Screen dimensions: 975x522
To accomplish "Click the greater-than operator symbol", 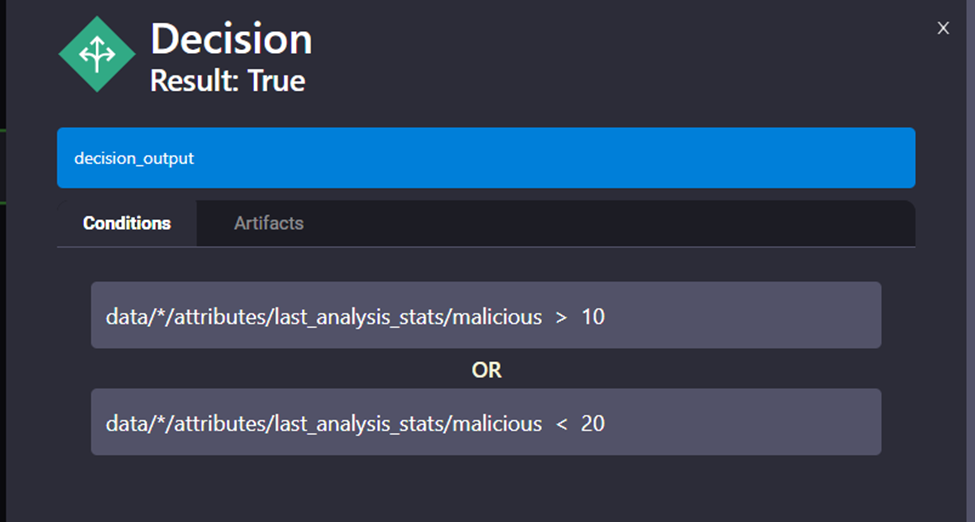I will click(561, 317).
